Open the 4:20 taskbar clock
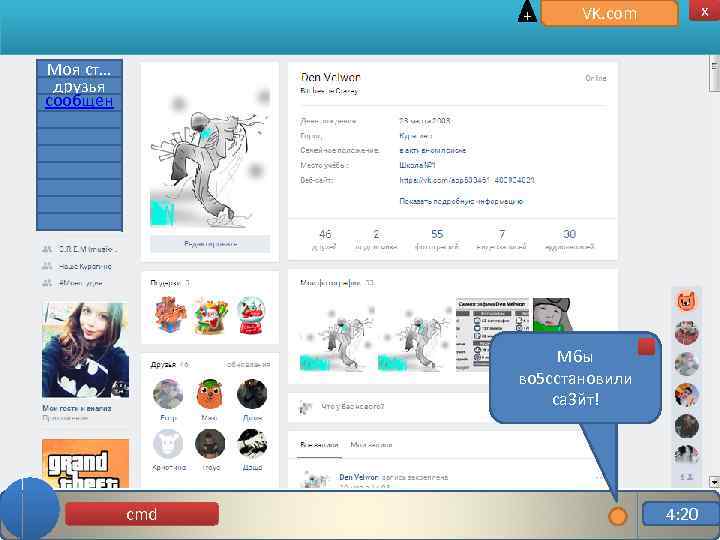Image resolution: width=720 pixels, height=540 pixels. pos(681,514)
